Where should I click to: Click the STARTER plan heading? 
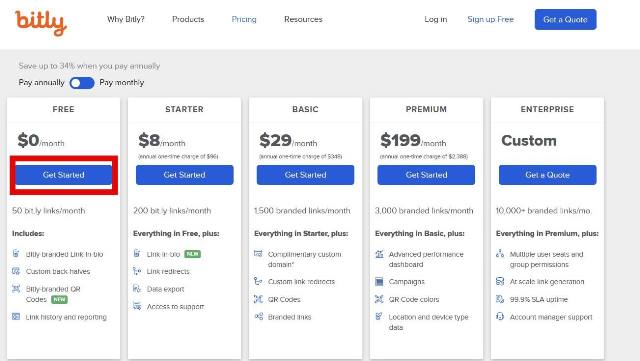[x=184, y=109]
